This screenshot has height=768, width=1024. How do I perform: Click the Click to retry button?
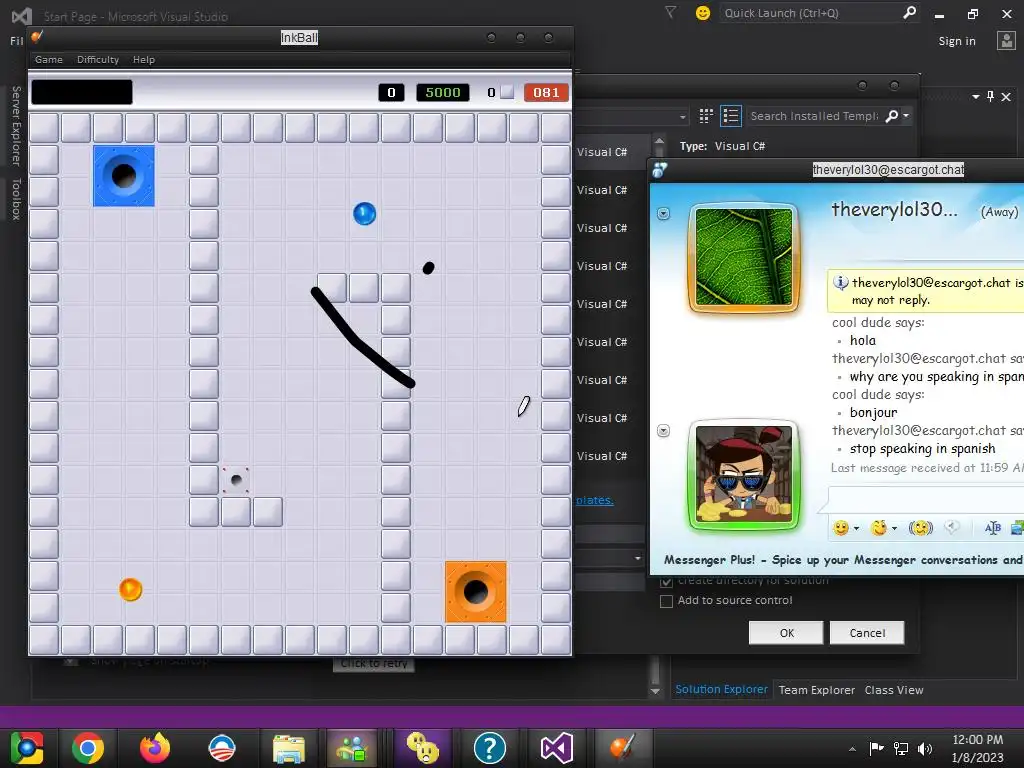point(374,664)
